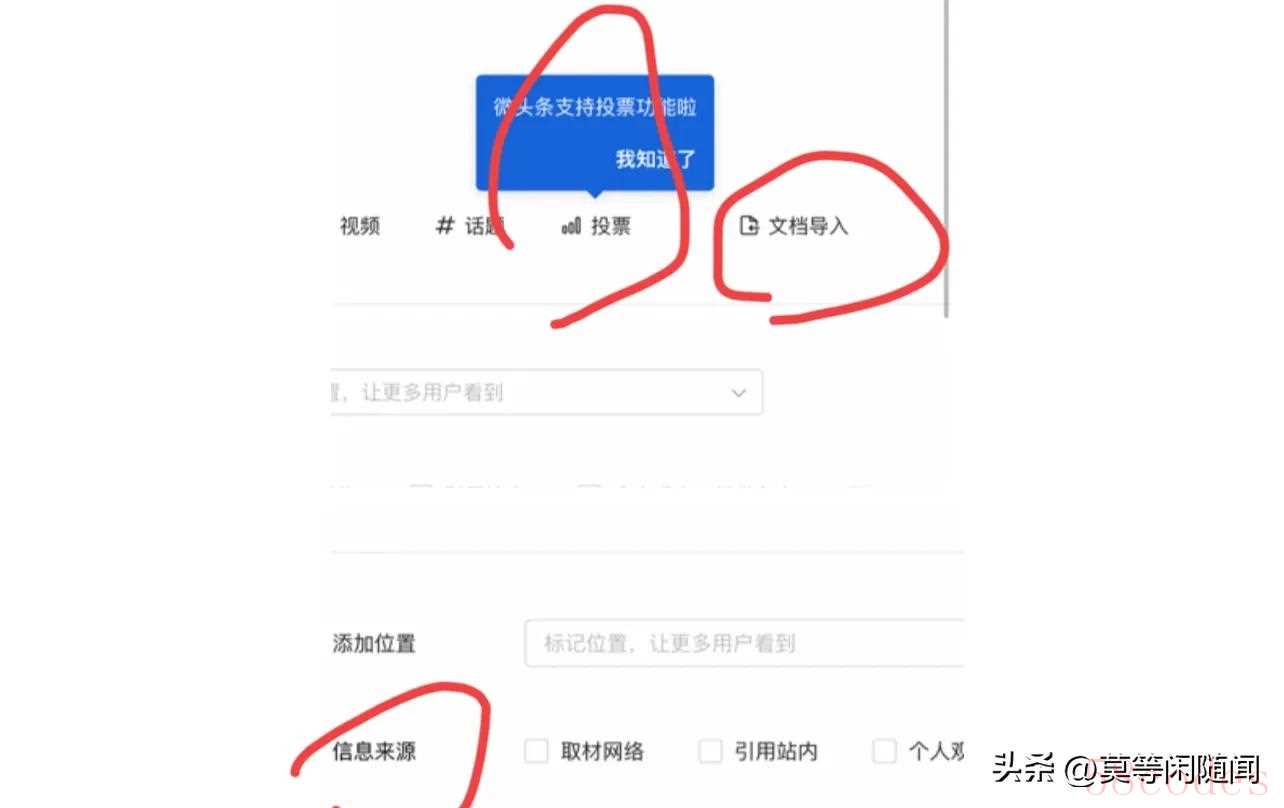Click the bar-chart icon for 投票

[571, 227]
